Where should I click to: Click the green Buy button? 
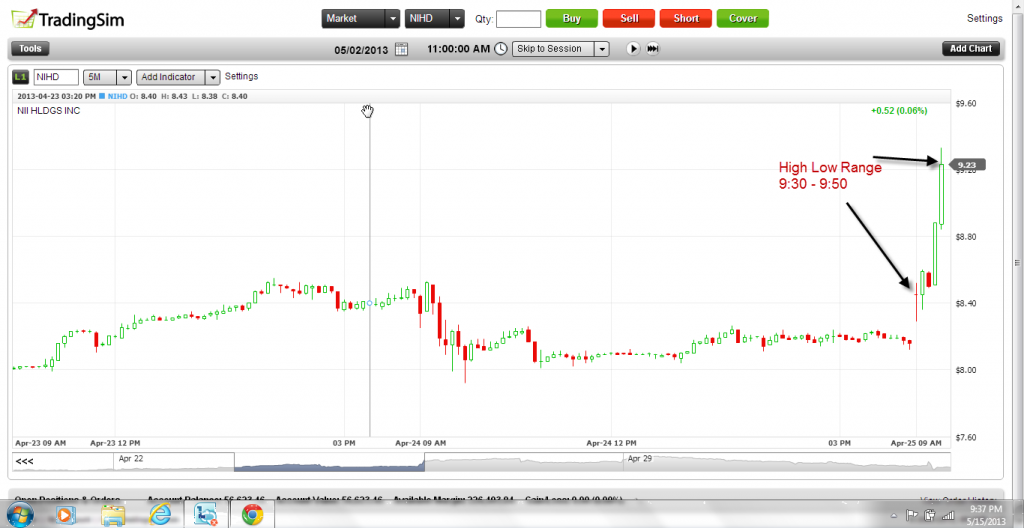point(571,18)
